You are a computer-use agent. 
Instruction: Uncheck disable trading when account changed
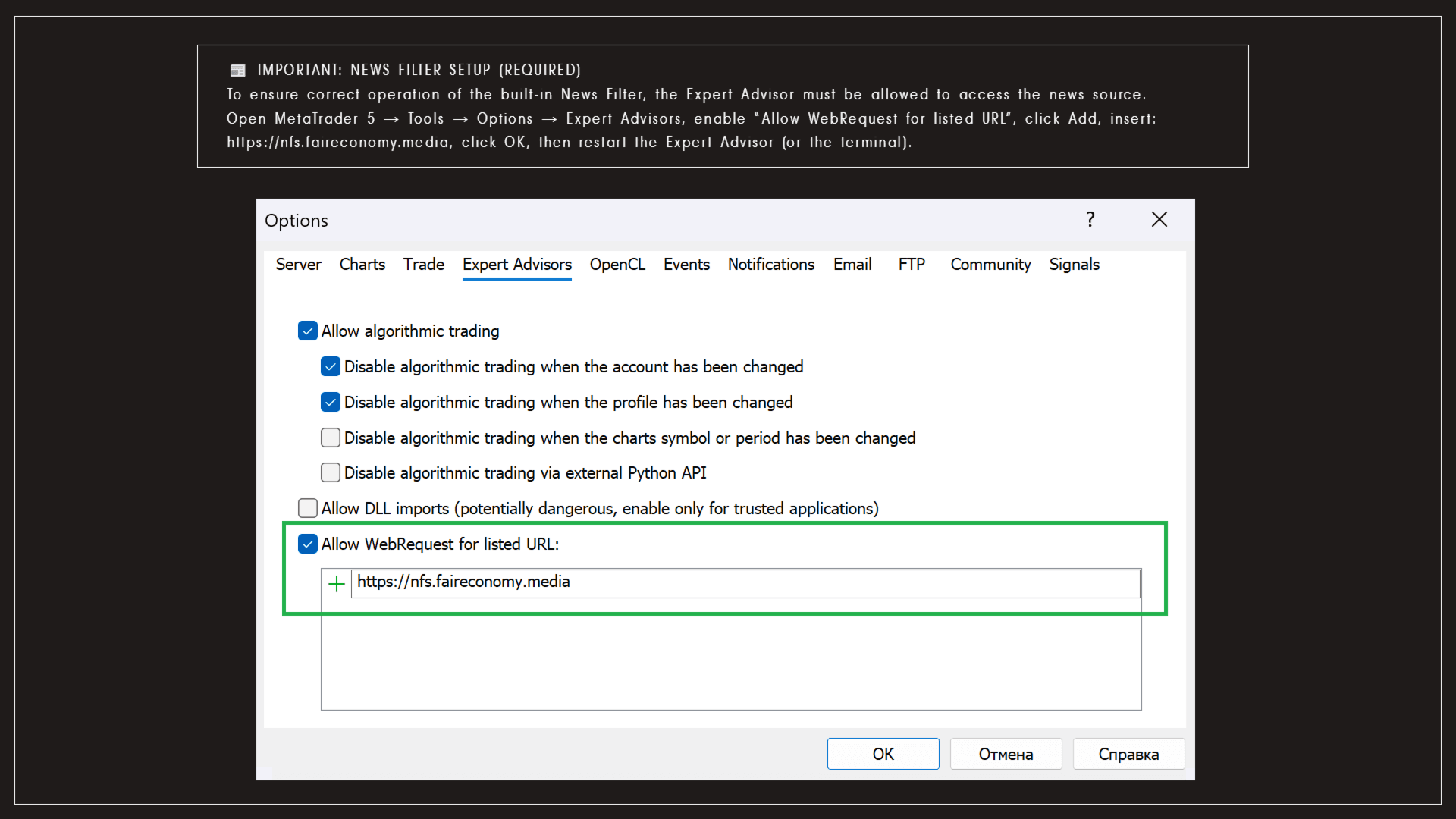(331, 367)
